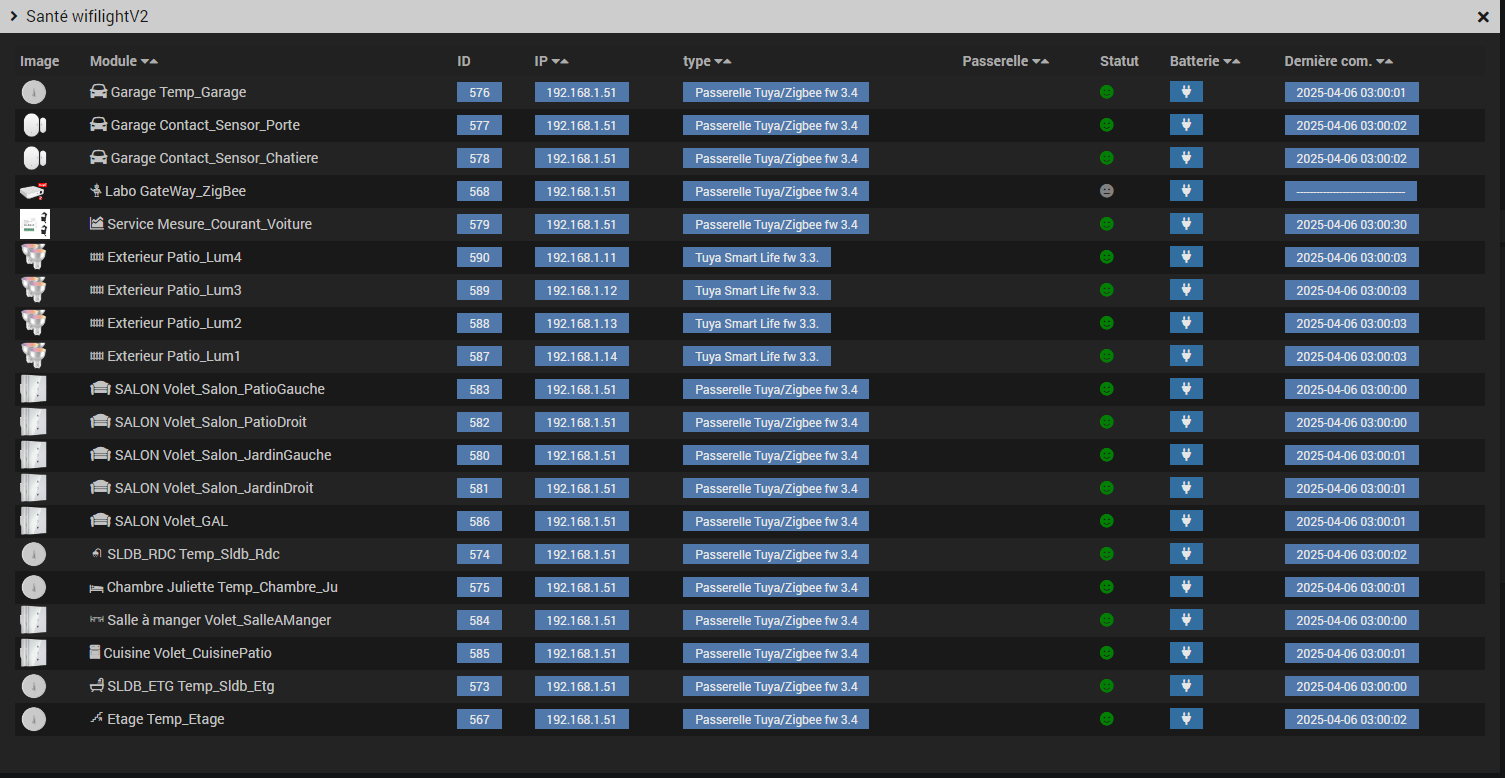The image size is (1505, 778).
Task: Click the status icon for Cuisine Volet_CuisinePatio
Action: tap(1107, 653)
